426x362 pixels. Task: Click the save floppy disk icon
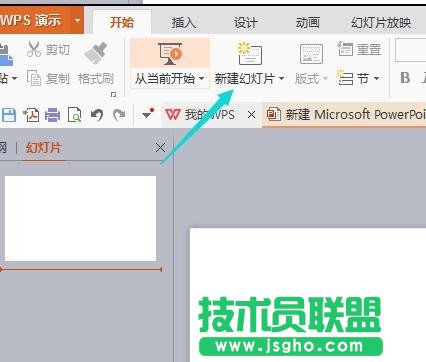tap(9, 115)
